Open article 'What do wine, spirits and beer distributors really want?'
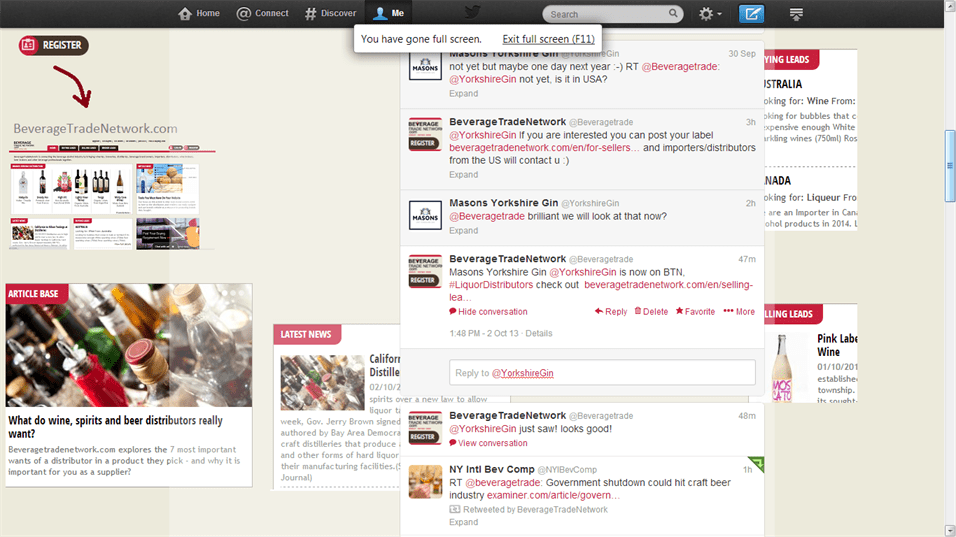956x537 pixels. coord(115,427)
